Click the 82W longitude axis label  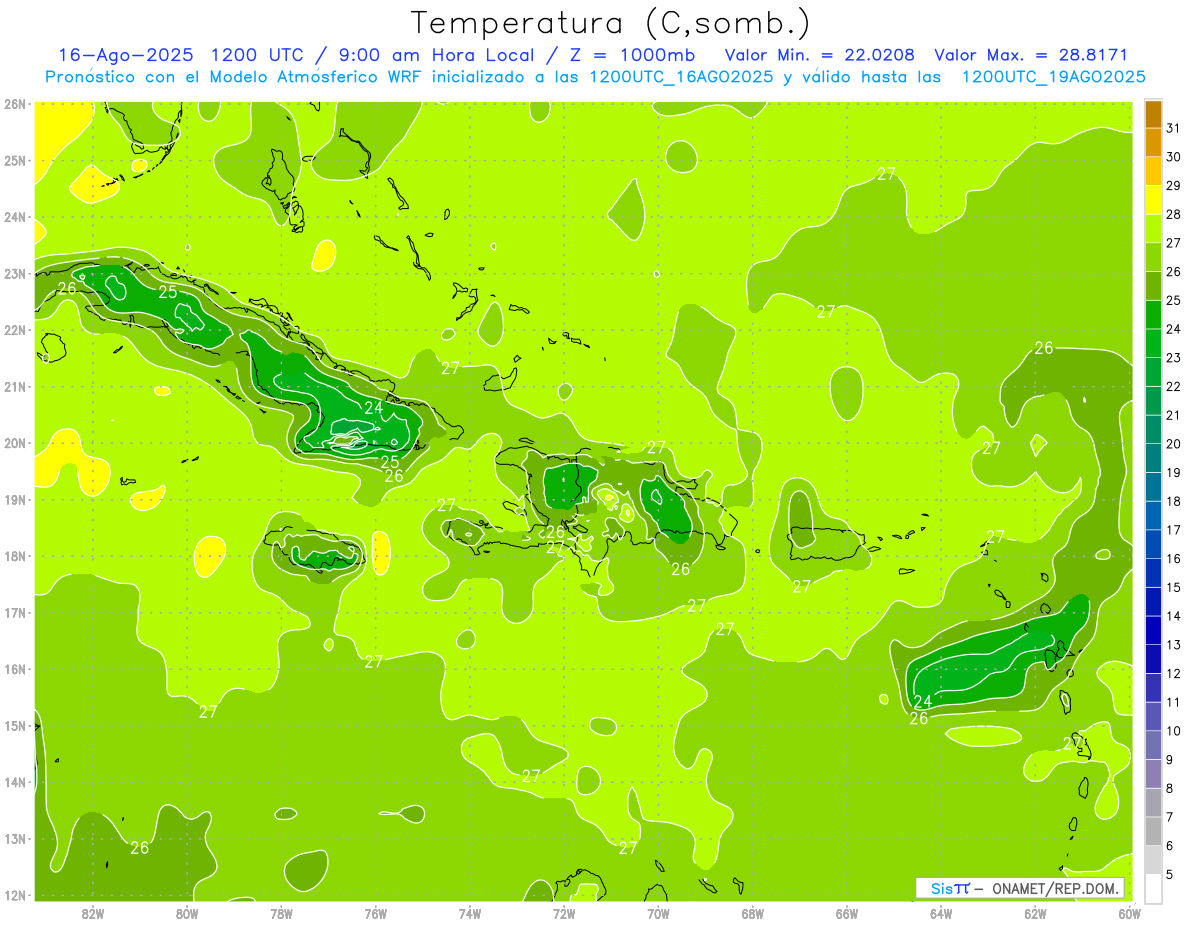click(x=93, y=912)
